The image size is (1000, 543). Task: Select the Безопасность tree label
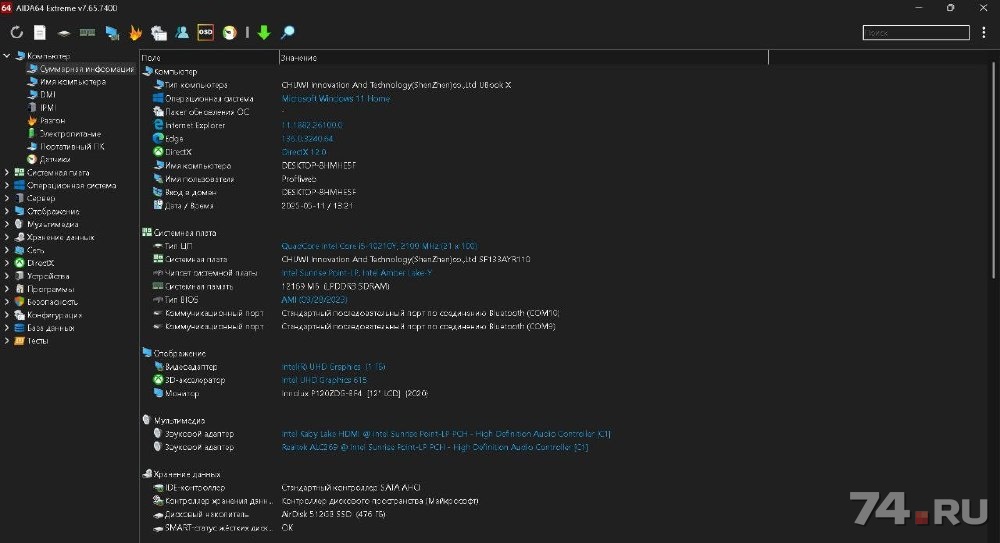pos(52,301)
